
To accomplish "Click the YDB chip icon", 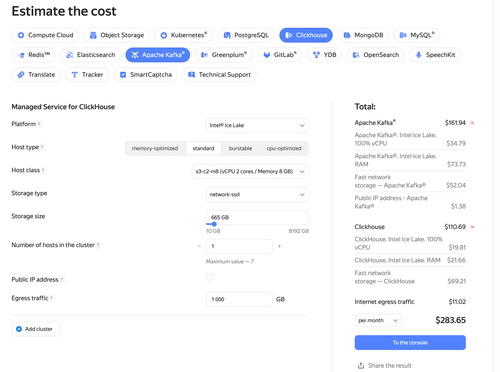I will (x=316, y=55).
